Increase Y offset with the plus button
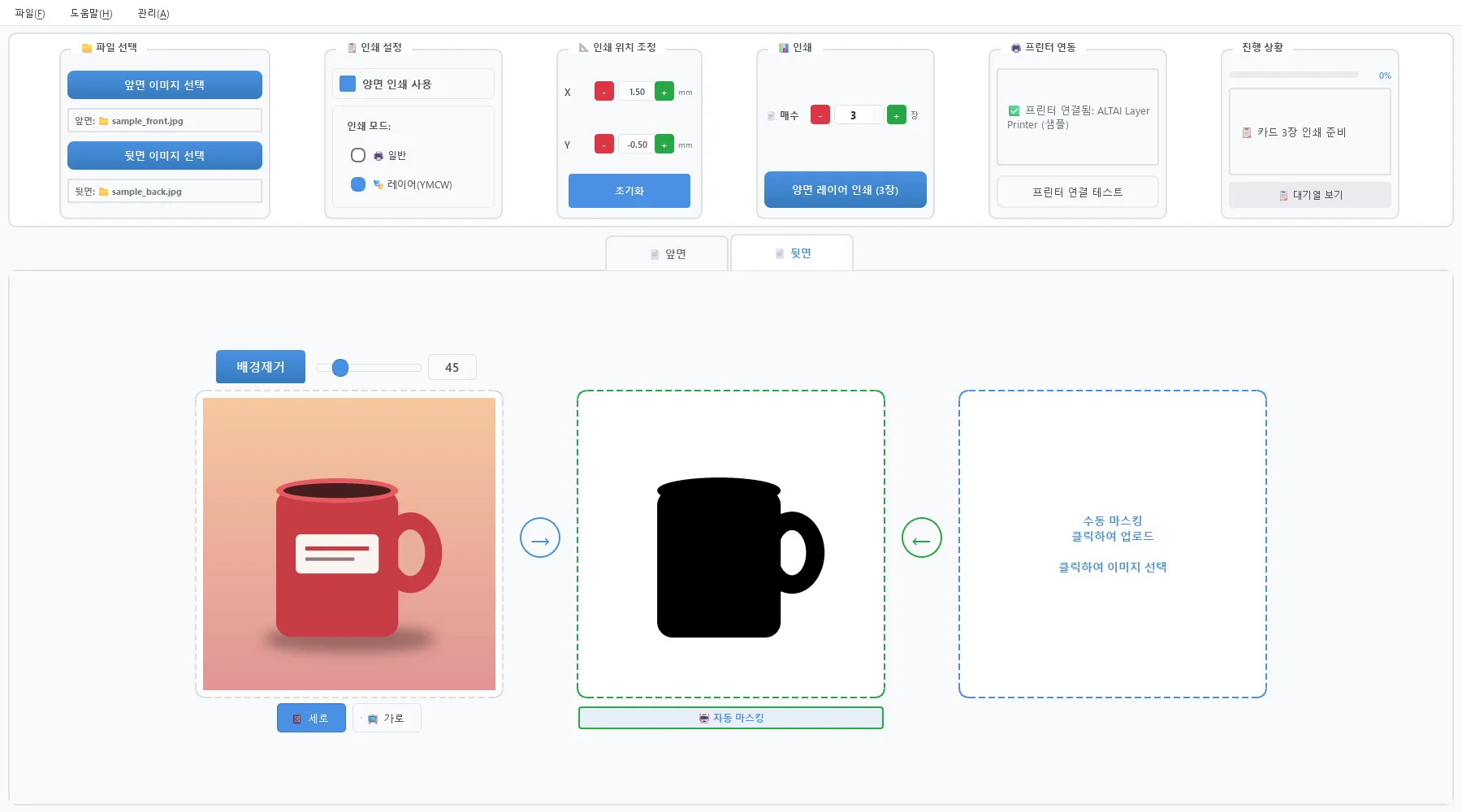Image resolution: width=1462 pixels, height=812 pixels. [664, 145]
